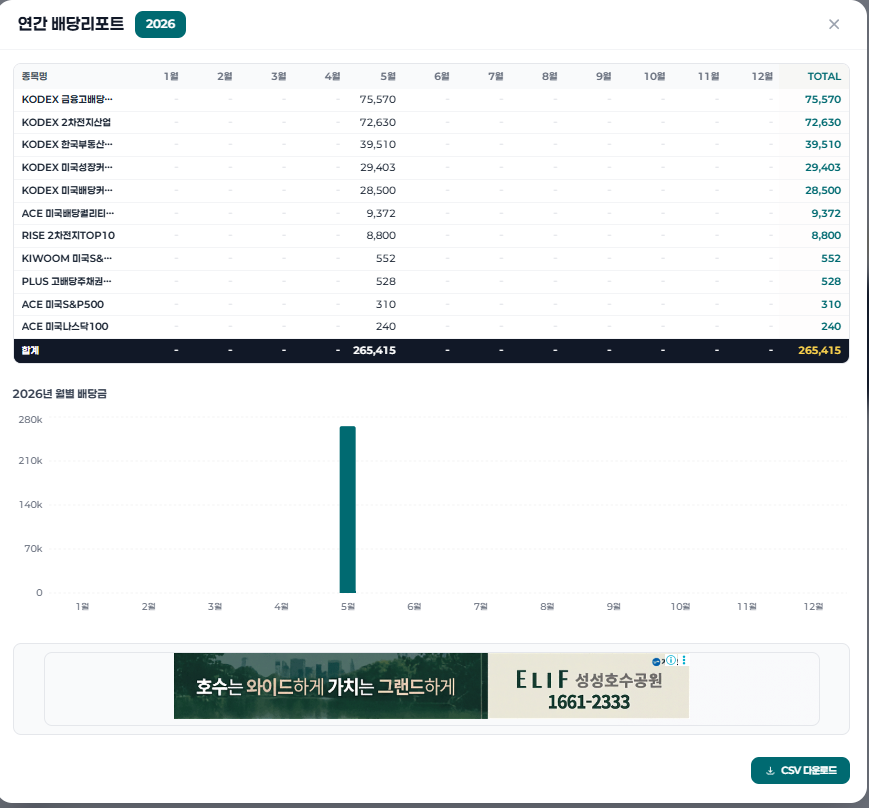Click TOTAL value 240 for ACE 미국나스닥100
This screenshot has height=808, width=869.
(x=831, y=326)
